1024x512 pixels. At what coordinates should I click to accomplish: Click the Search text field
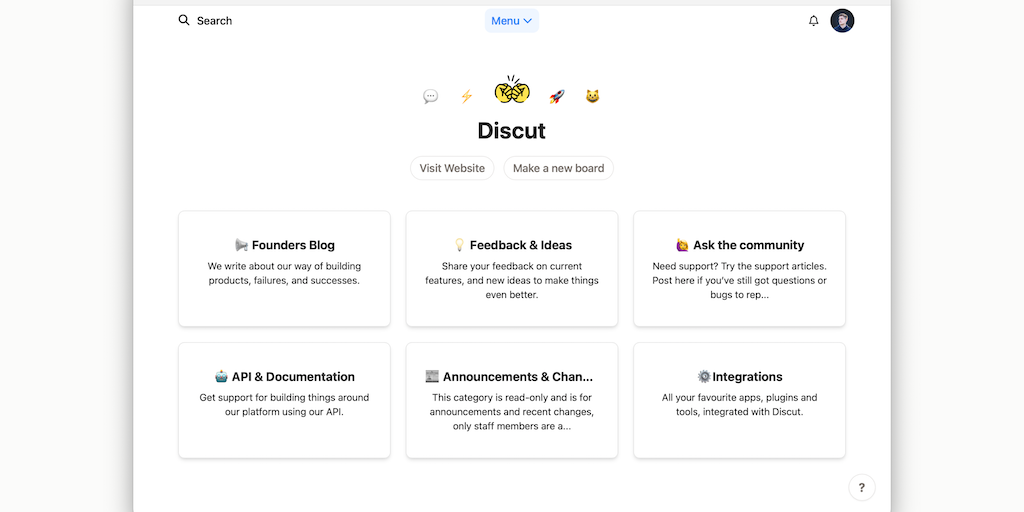215,21
